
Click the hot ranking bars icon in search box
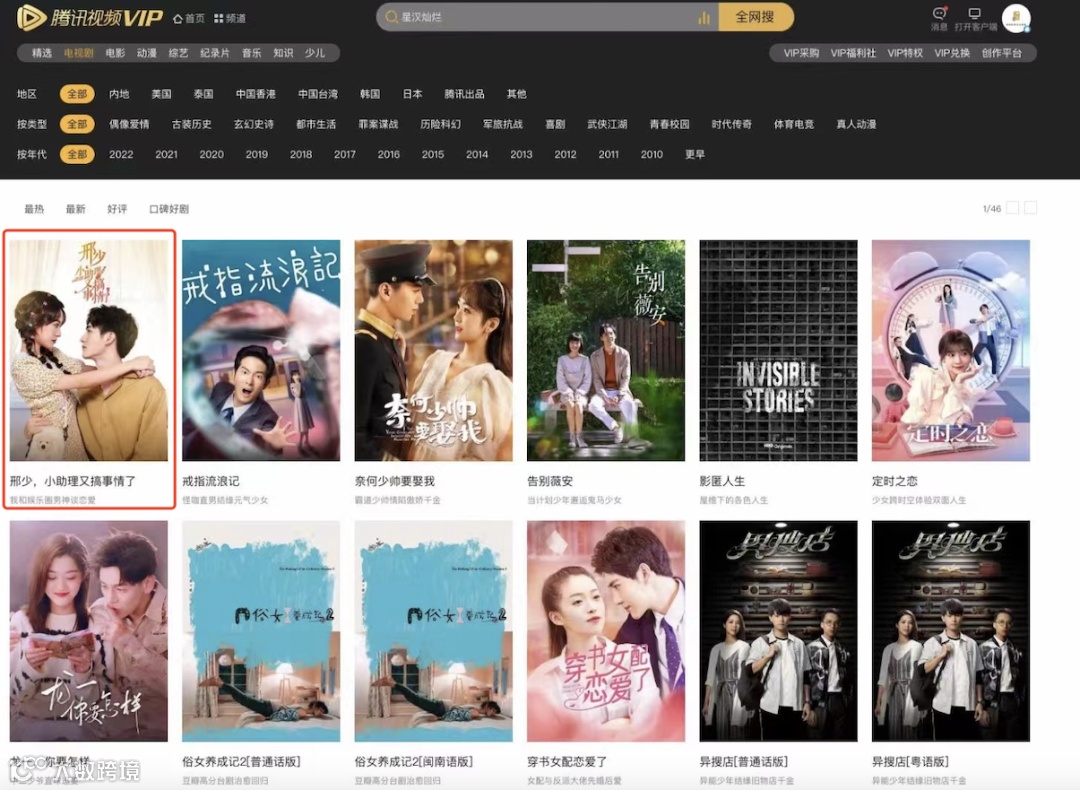coord(703,18)
